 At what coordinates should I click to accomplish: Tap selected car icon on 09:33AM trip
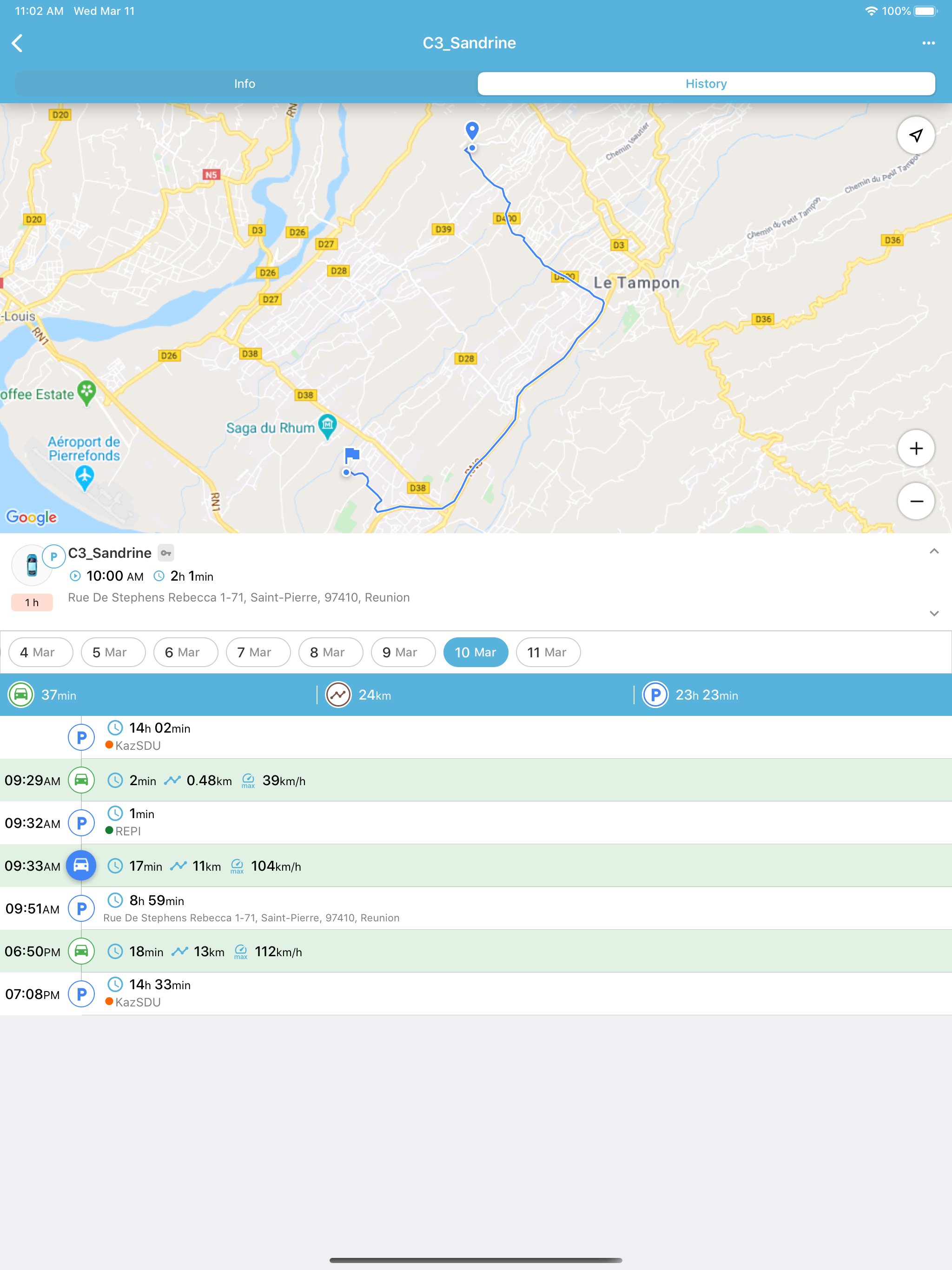(81, 865)
